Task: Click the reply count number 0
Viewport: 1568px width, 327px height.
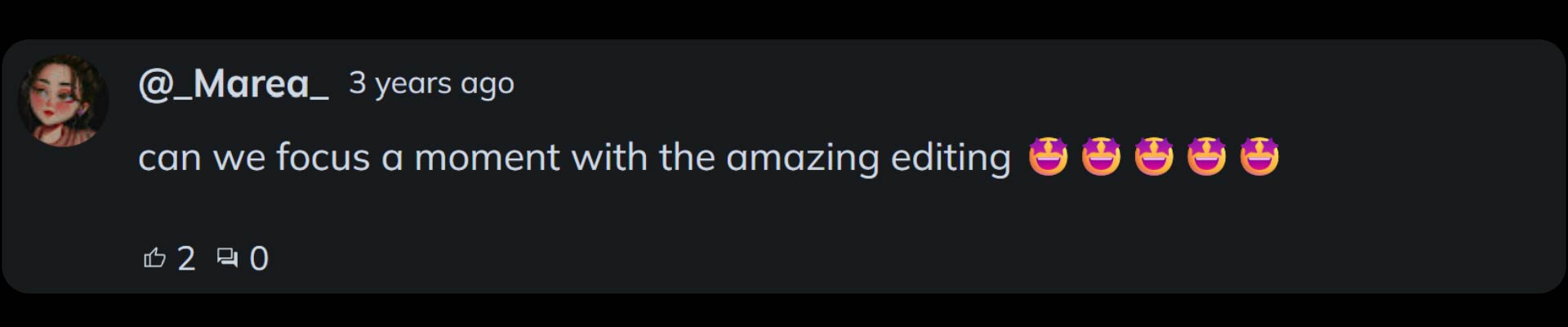Action: (x=259, y=258)
